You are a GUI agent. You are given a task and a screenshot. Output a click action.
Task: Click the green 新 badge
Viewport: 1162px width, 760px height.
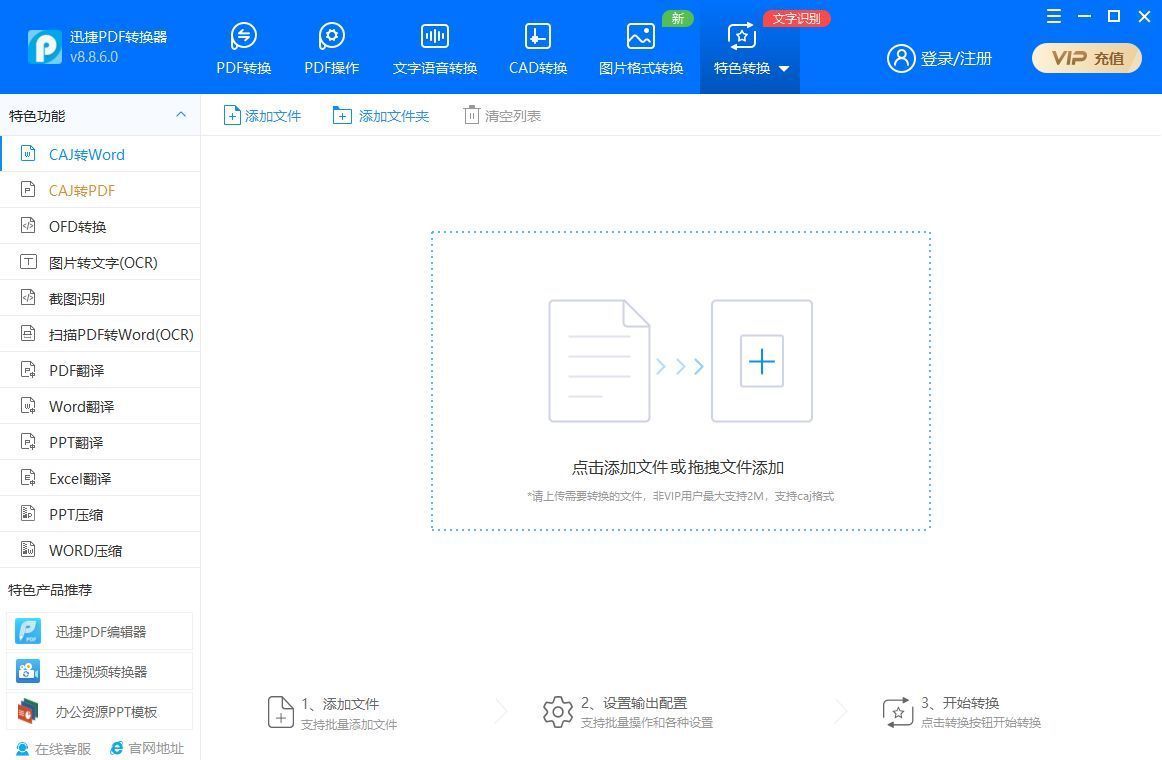click(677, 18)
